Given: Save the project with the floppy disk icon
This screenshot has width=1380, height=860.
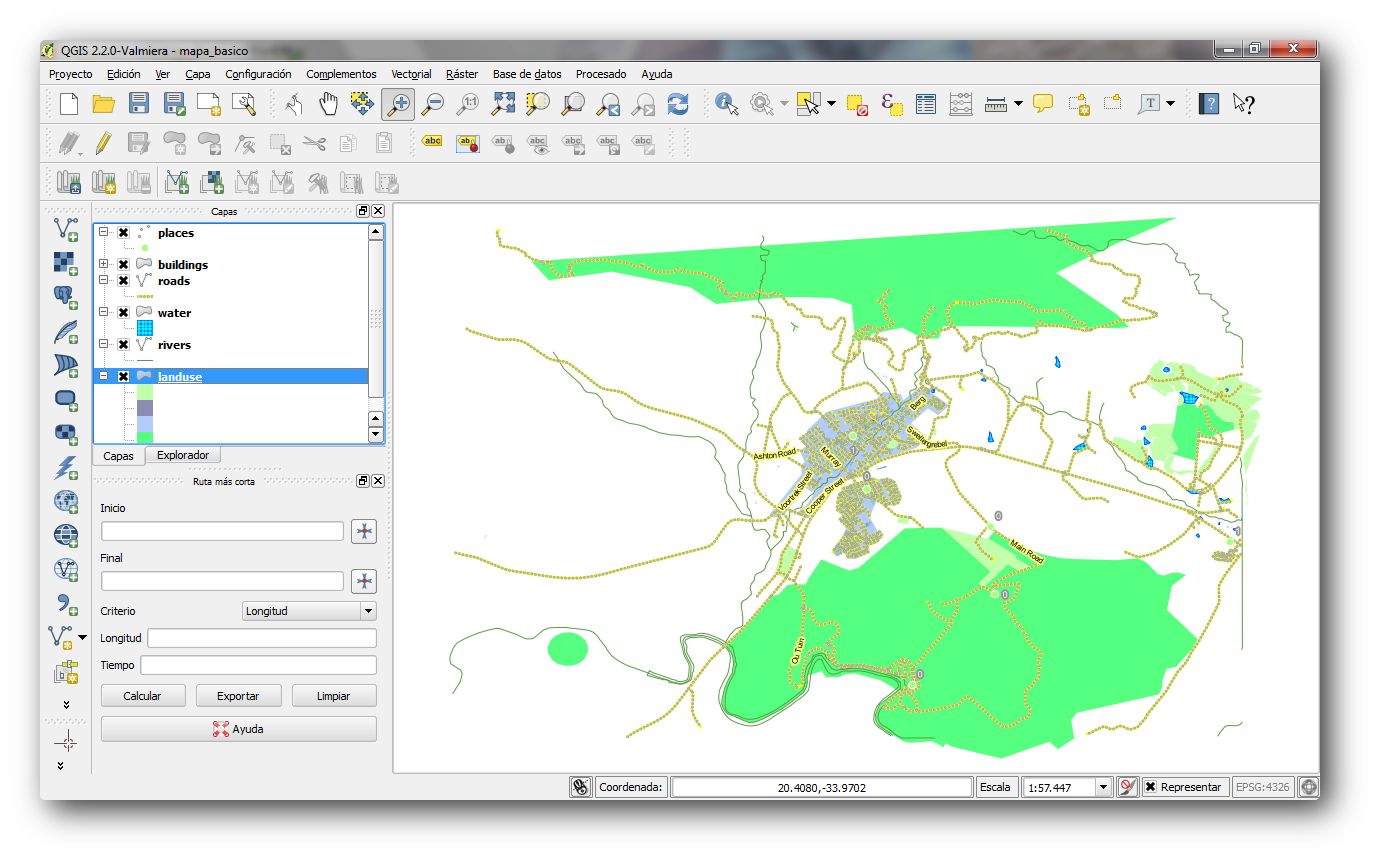Looking at the screenshot, I should 139,103.
